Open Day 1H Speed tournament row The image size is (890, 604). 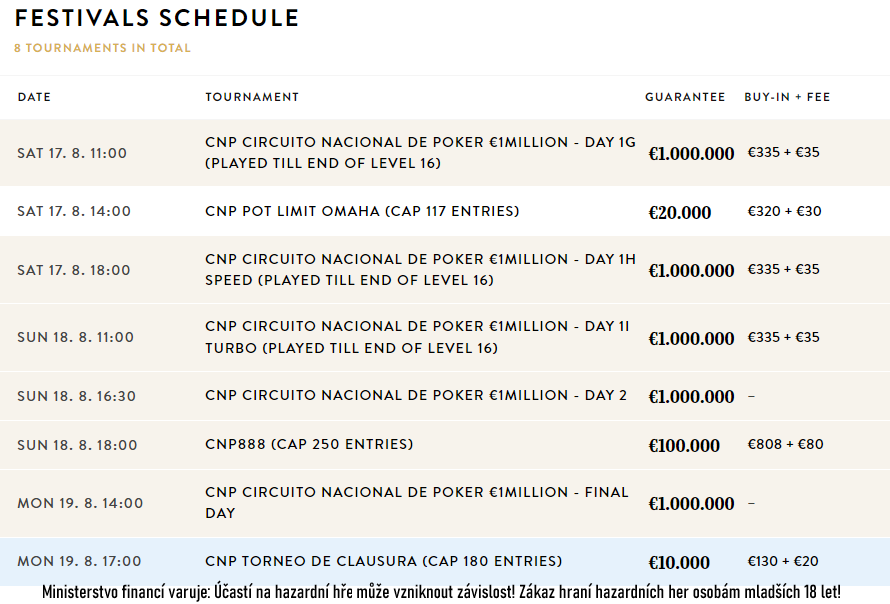point(420,270)
